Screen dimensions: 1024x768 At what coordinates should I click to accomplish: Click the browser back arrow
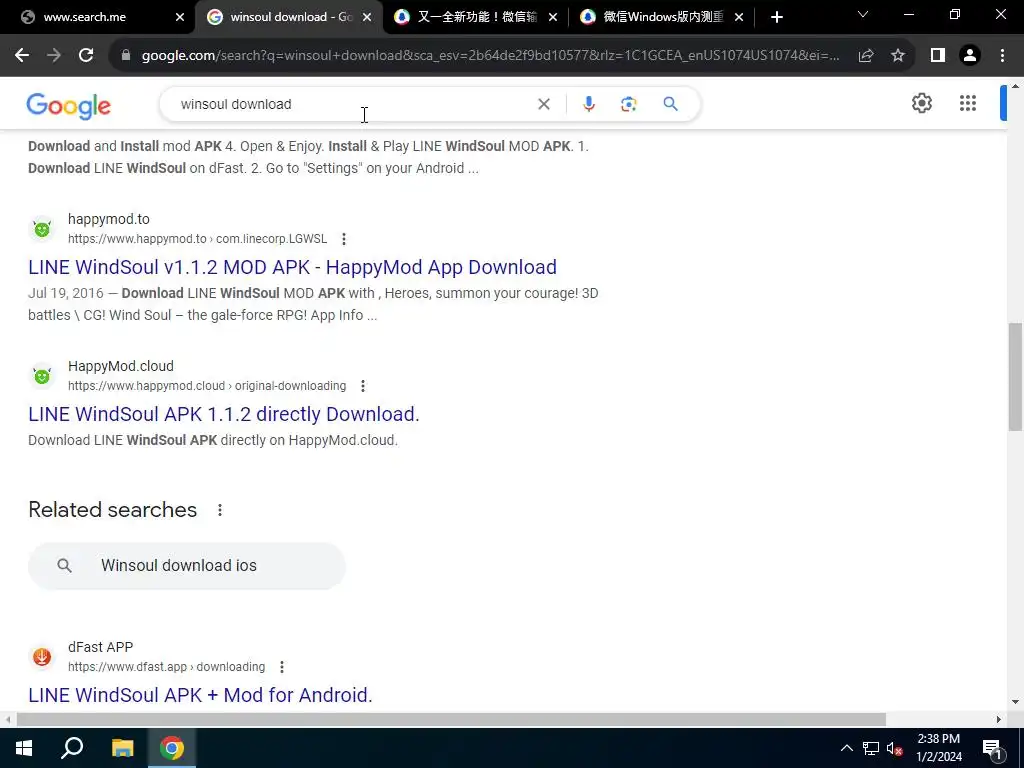pos(22,56)
